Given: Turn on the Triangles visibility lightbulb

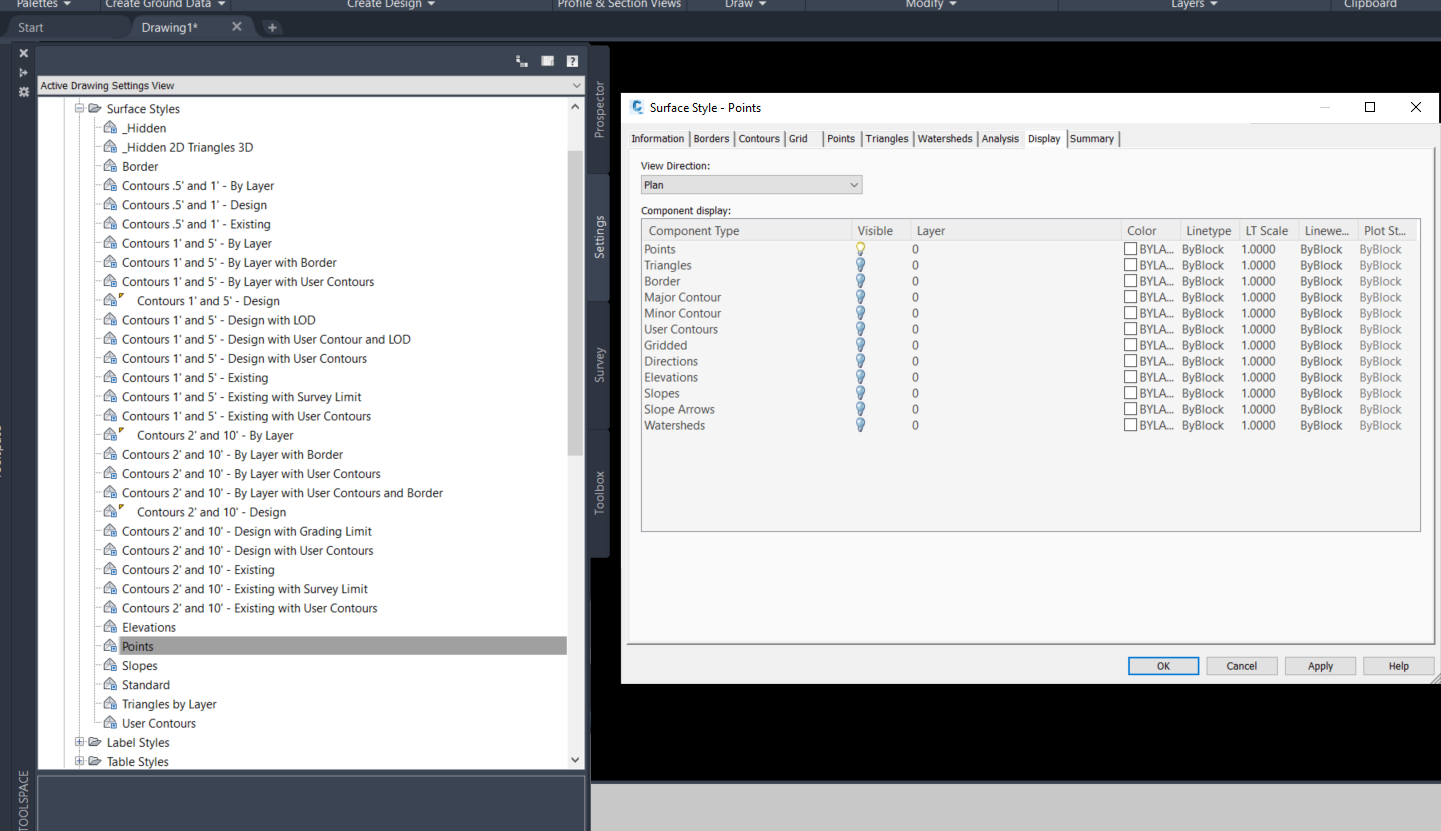Looking at the screenshot, I should click(x=860, y=264).
